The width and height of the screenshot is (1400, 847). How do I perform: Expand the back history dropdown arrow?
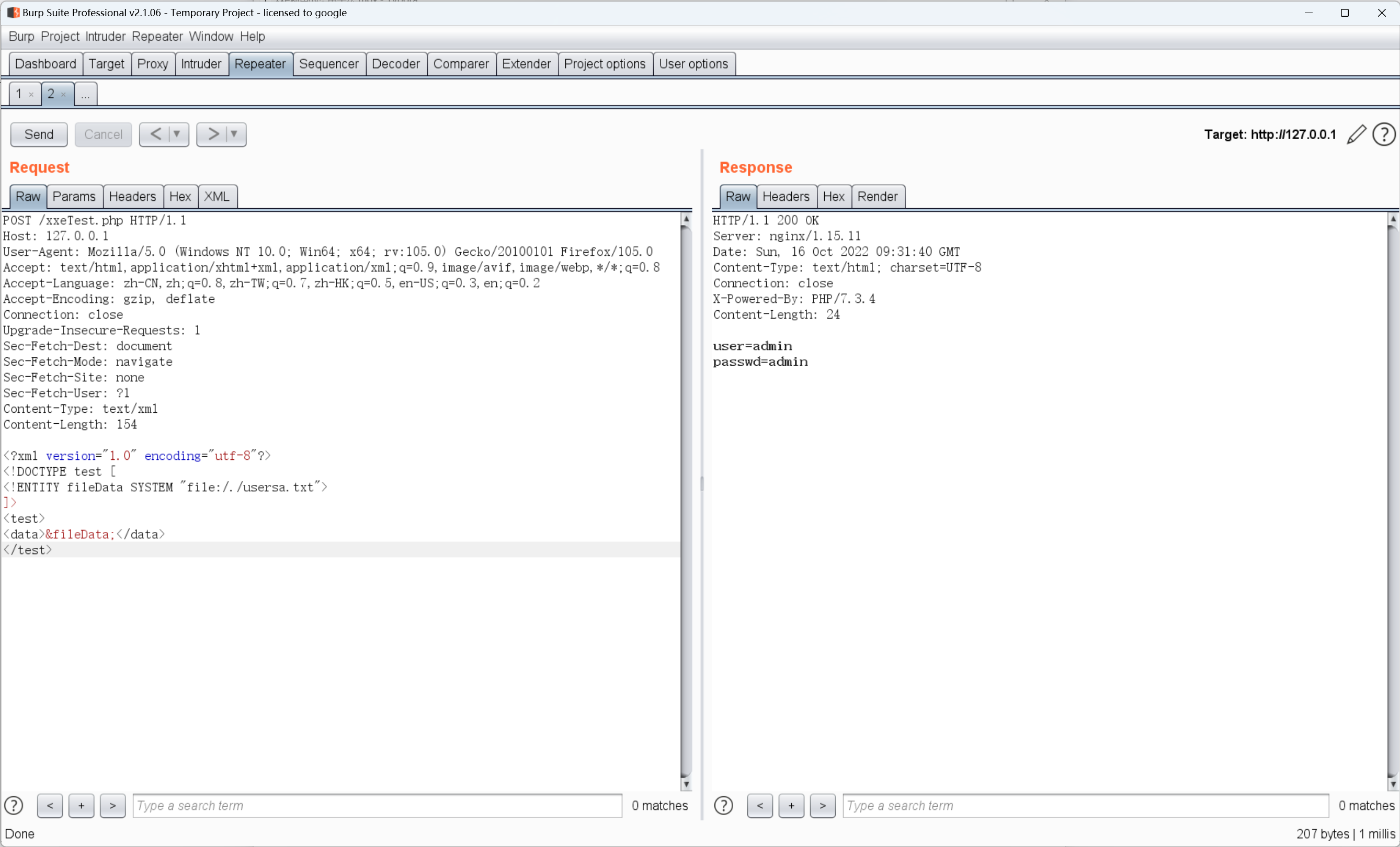pos(177,134)
